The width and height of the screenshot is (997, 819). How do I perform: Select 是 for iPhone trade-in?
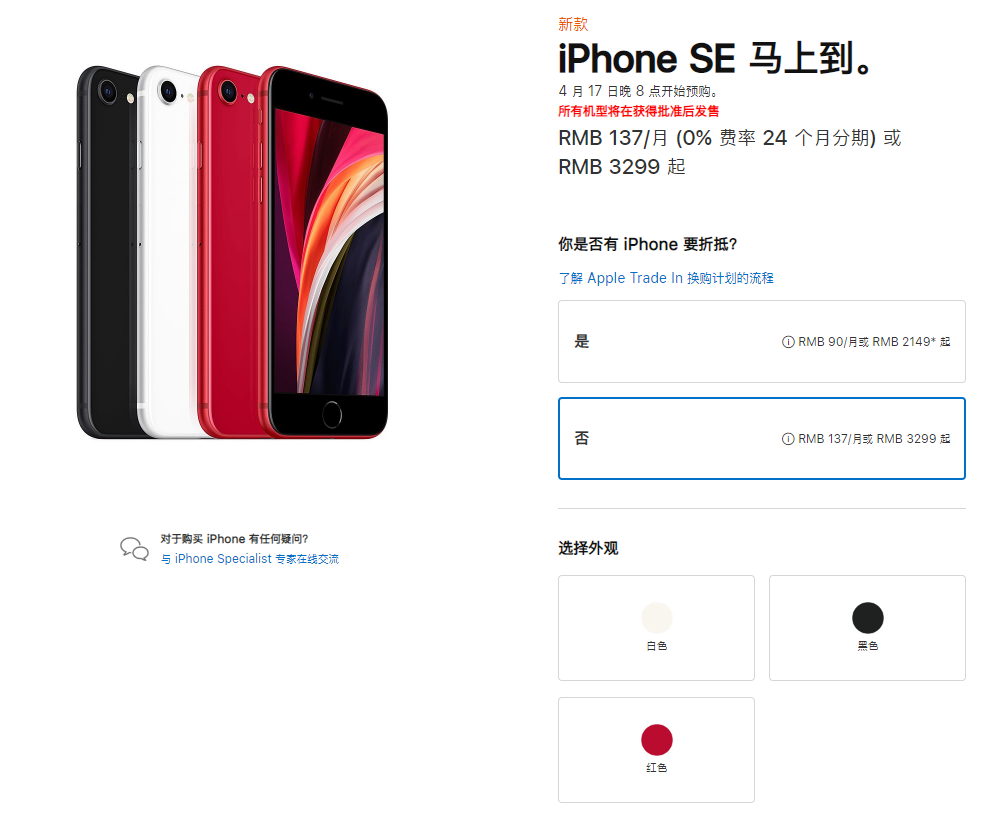coord(762,341)
